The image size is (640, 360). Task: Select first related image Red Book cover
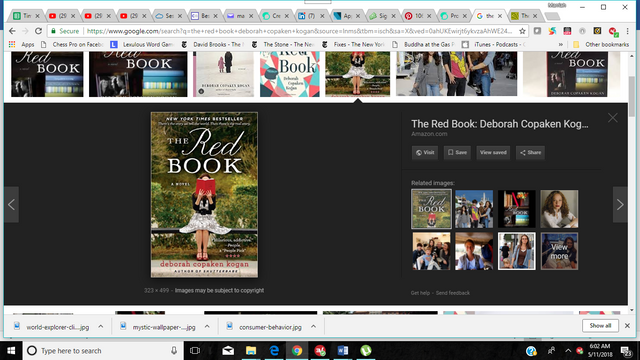pyautogui.click(x=431, y=209)
